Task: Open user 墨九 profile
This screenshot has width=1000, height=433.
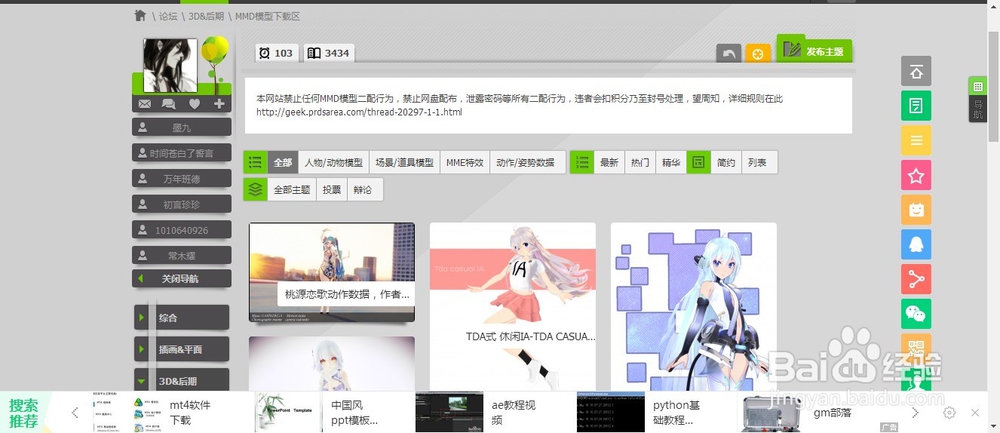Action: click(182, 128)
